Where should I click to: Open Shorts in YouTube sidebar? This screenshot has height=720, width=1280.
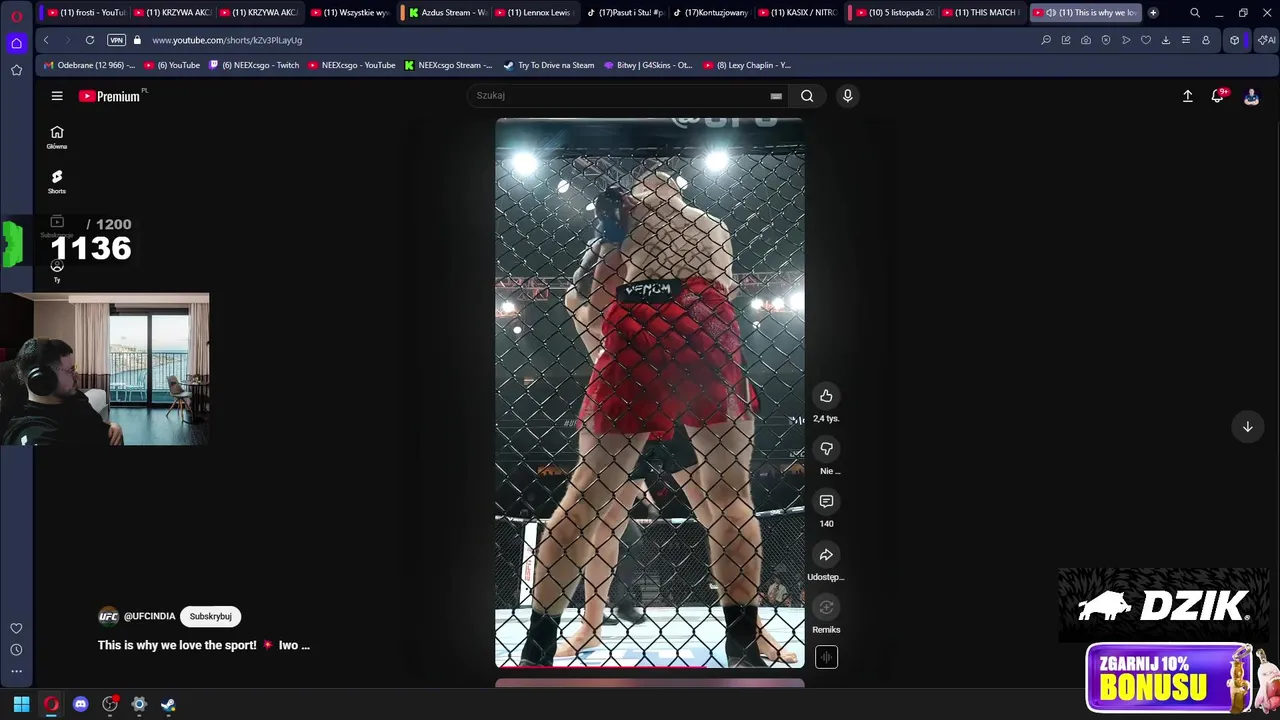pyautogui.click(x=57, y=181)
